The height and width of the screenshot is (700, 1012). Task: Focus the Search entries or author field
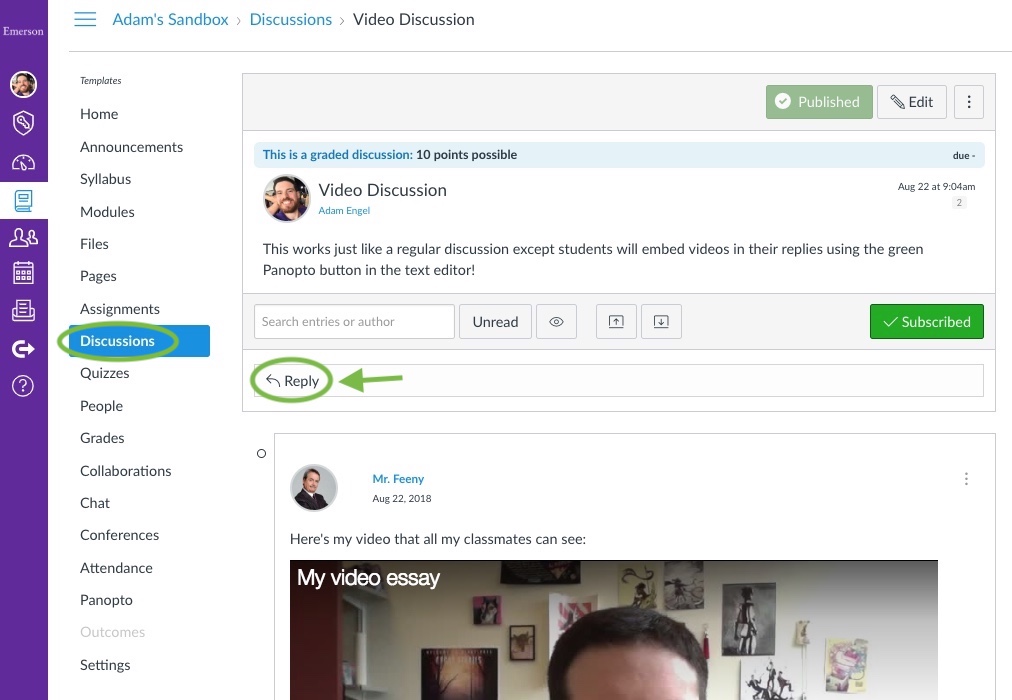354,321
